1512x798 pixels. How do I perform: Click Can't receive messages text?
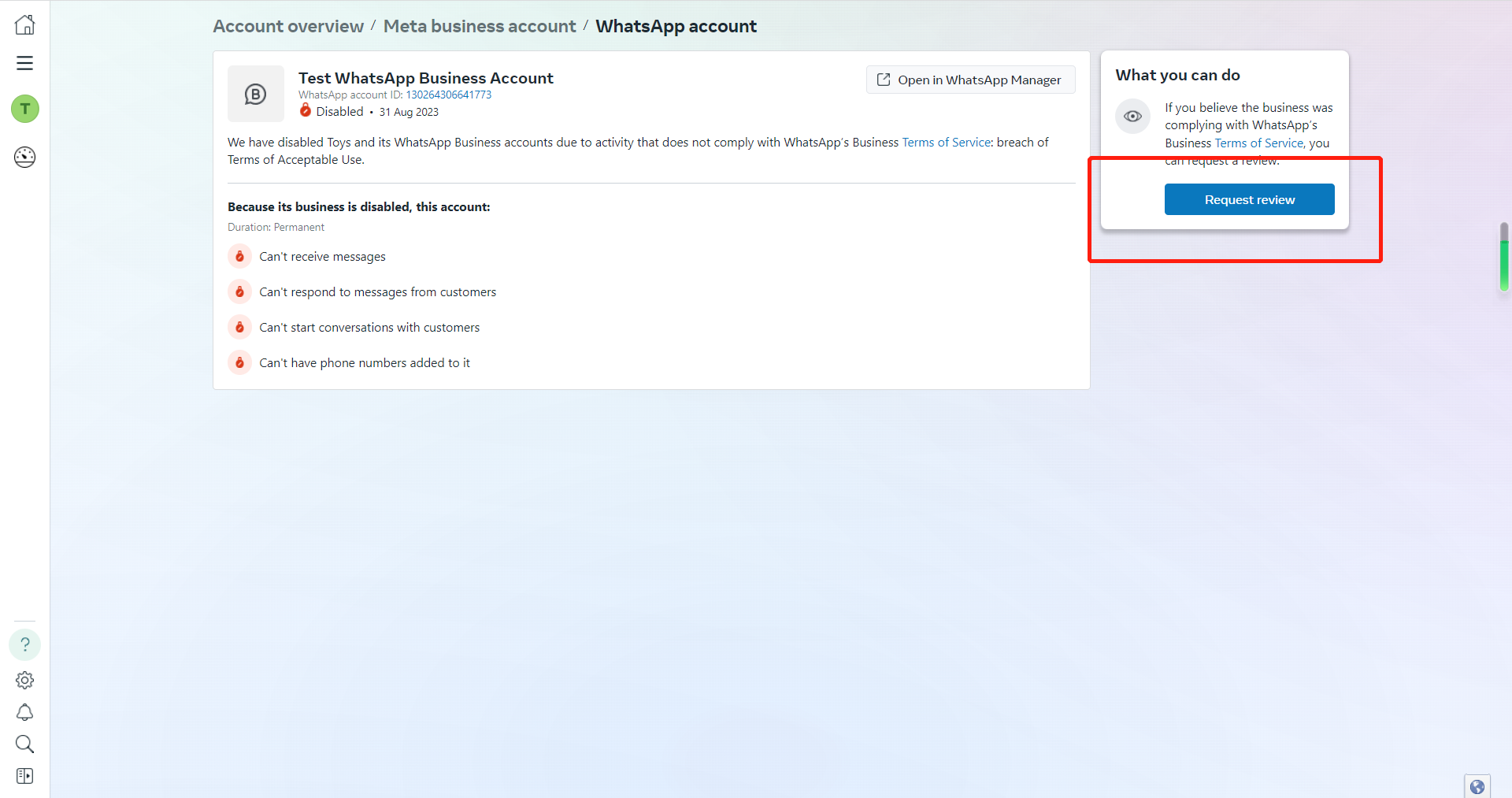[x=322, y=257]
